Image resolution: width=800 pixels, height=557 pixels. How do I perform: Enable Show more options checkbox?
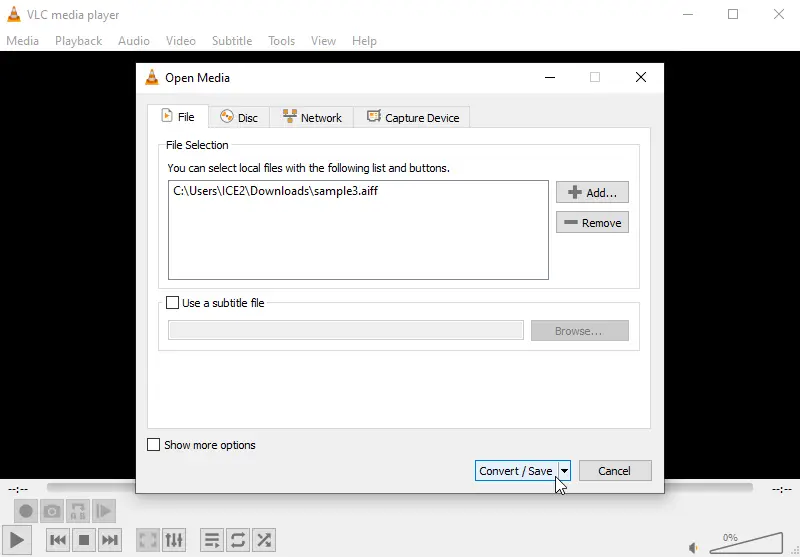(153, 445)
